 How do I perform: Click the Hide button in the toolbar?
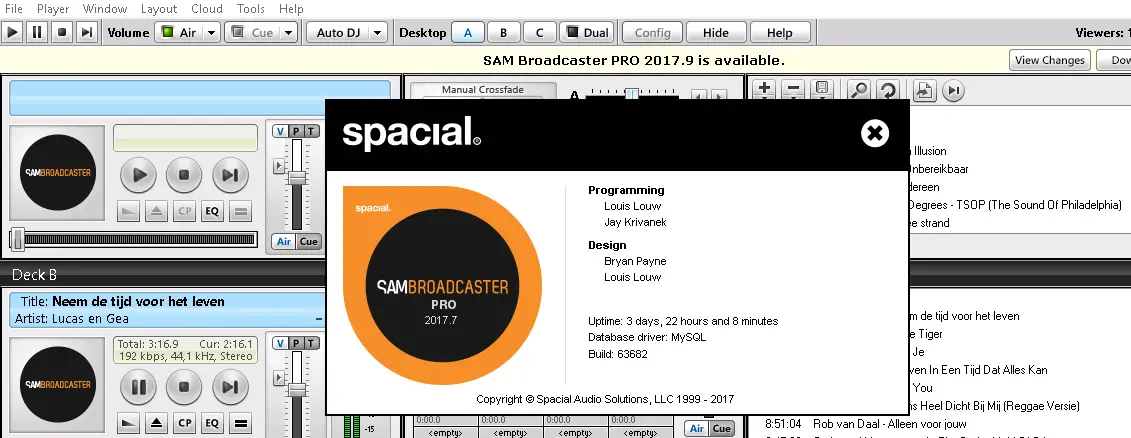(716, 32)
